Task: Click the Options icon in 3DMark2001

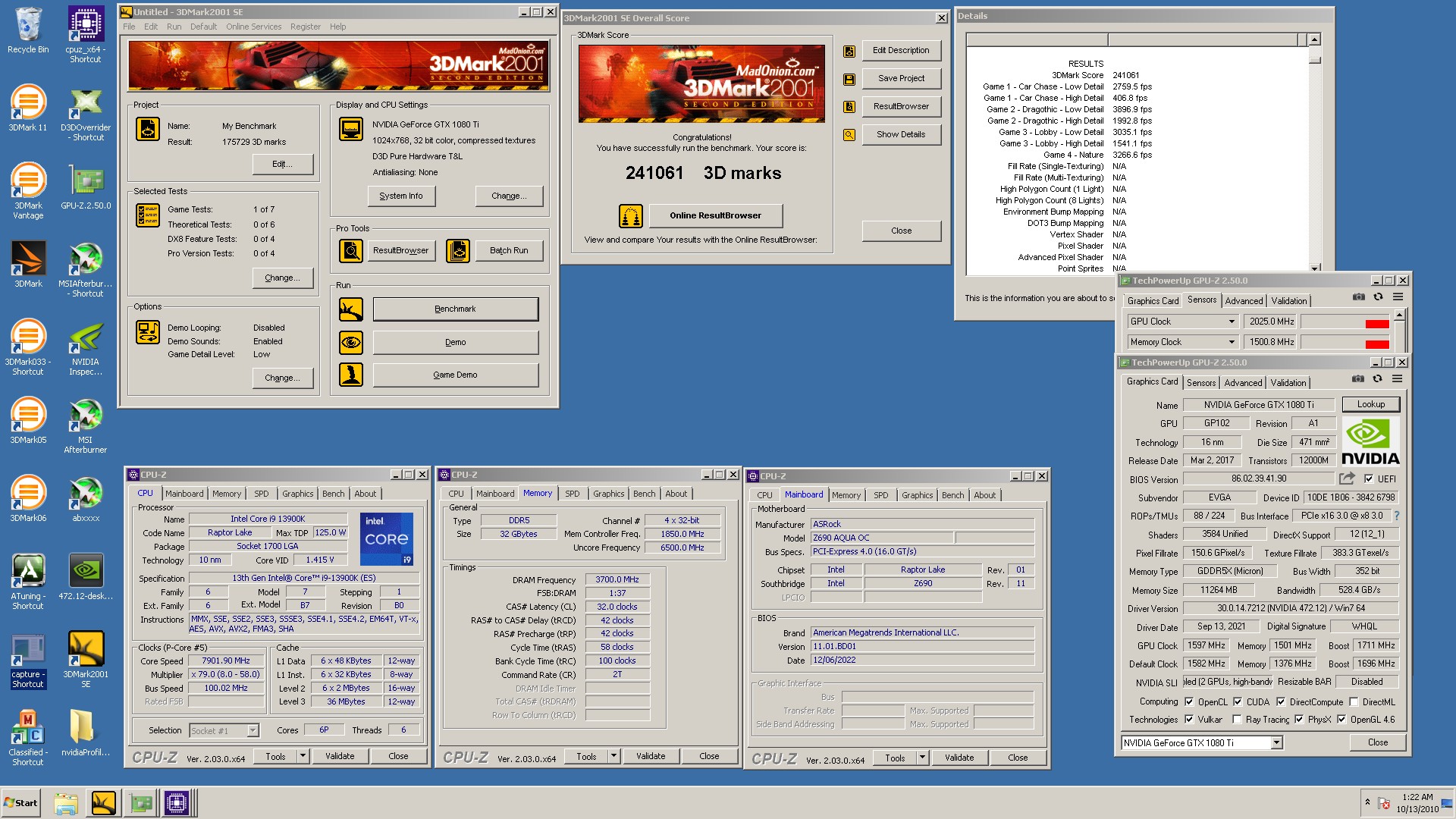Action: click(148, 332)
